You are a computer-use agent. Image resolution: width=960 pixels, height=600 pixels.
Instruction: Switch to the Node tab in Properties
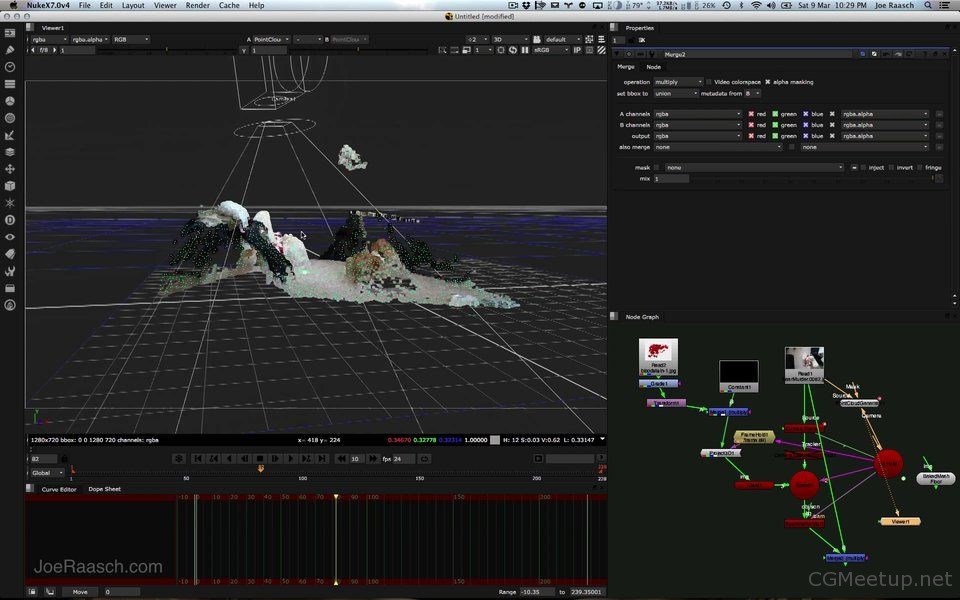tap(653, 67)
